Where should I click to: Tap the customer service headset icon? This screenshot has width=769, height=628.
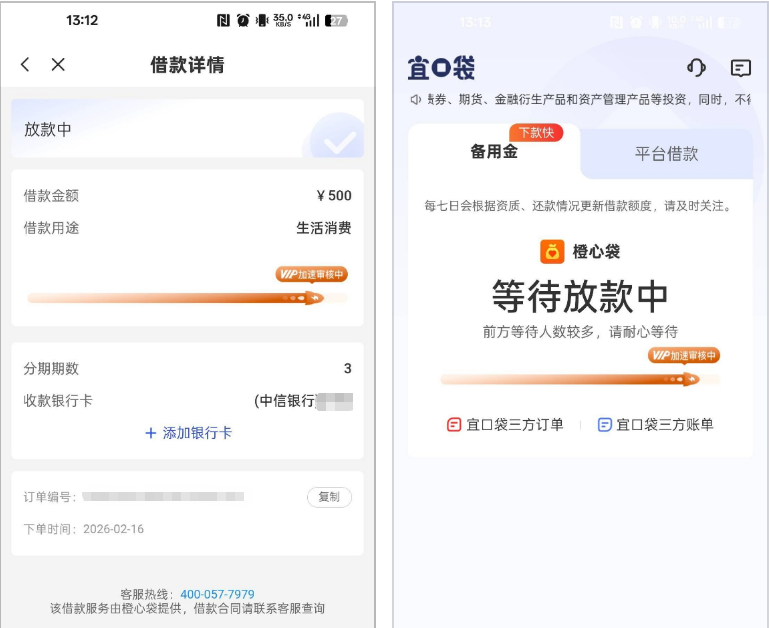(696, 68)
